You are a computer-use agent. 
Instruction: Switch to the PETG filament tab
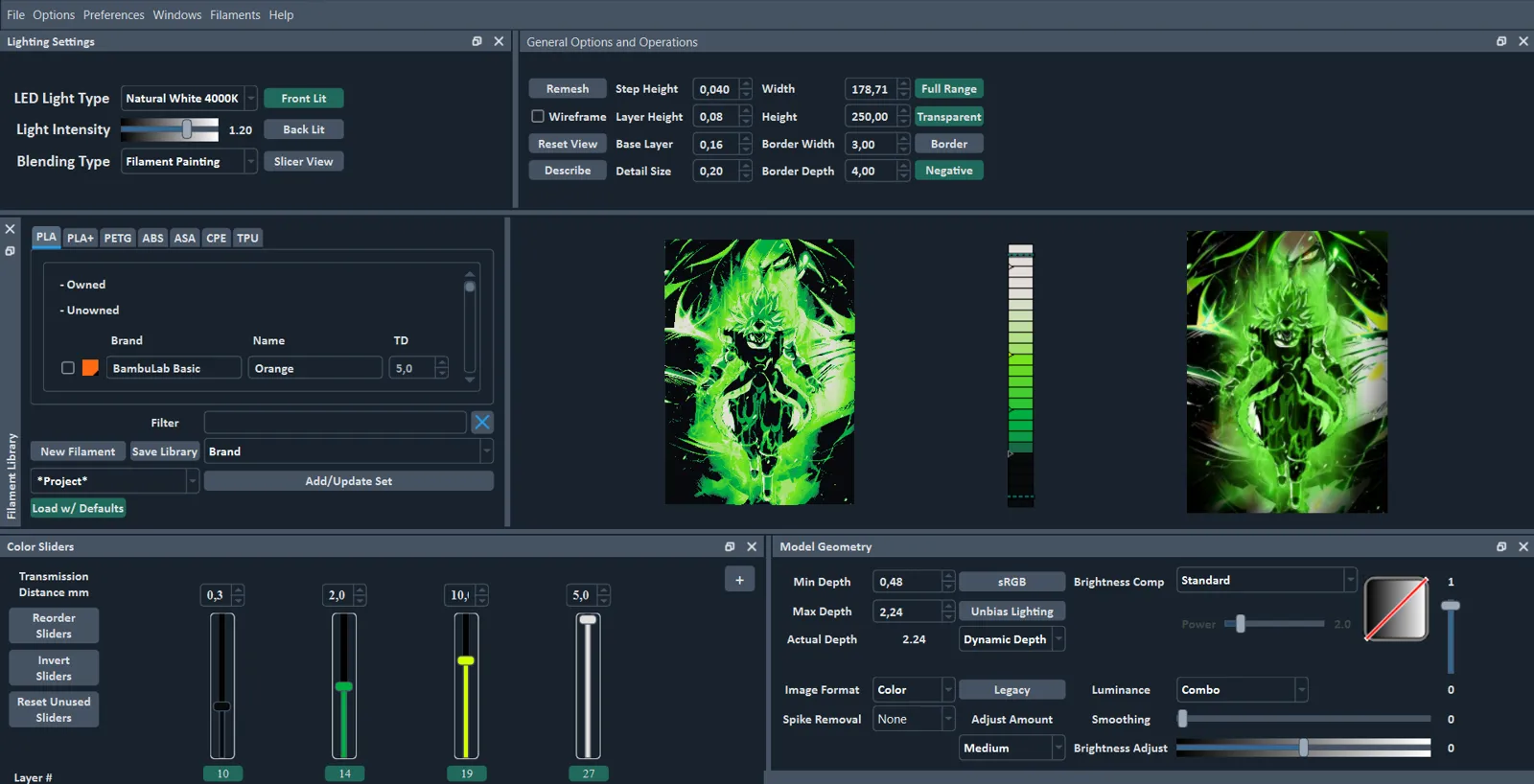pyautogui.click(x=118, y=238)
